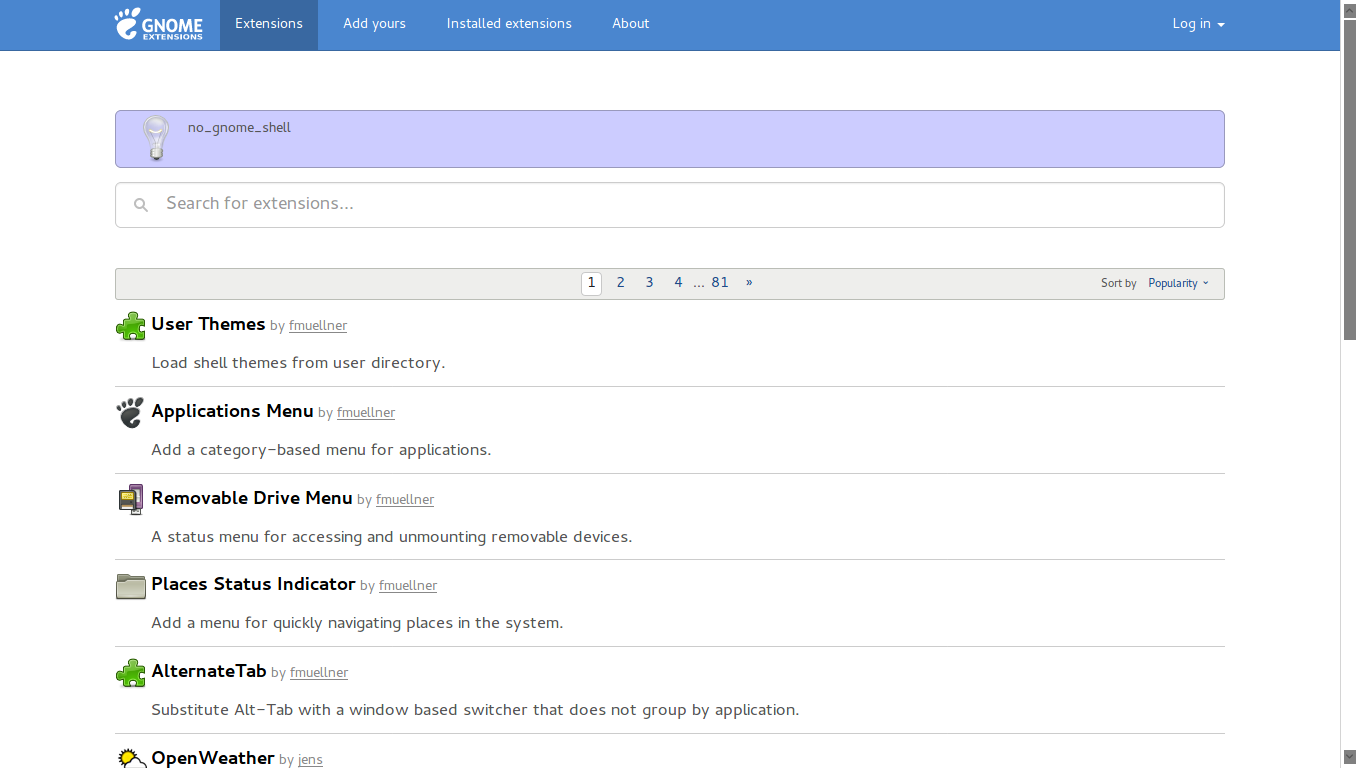Click the lightbulb icon in the notice banner
The image size is (1360, 768).
(x=156, y=138)
